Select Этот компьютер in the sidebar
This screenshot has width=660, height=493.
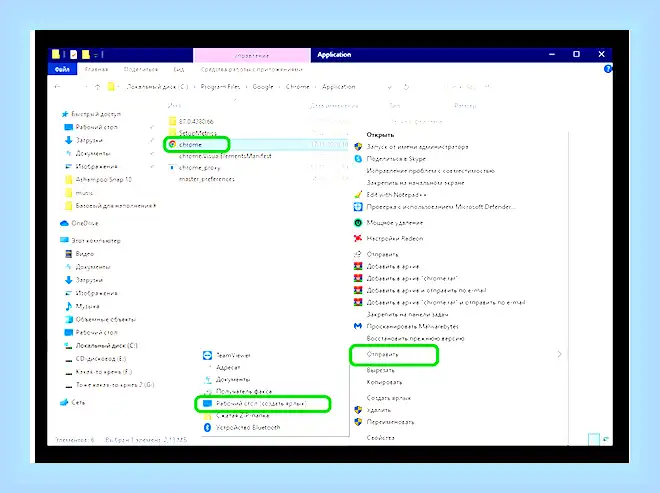[91, 240]
